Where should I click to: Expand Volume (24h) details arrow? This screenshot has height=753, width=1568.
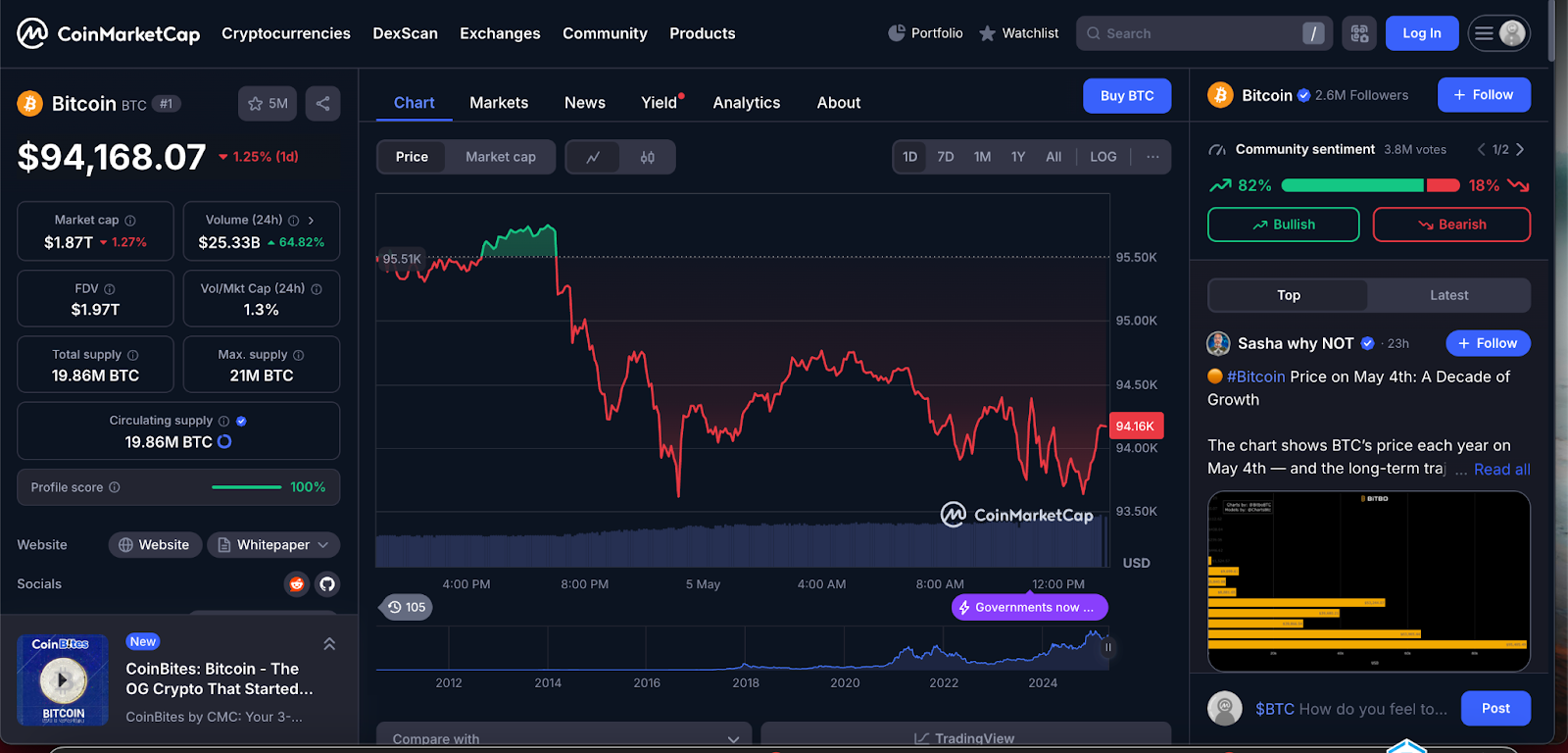coord(311,221)
